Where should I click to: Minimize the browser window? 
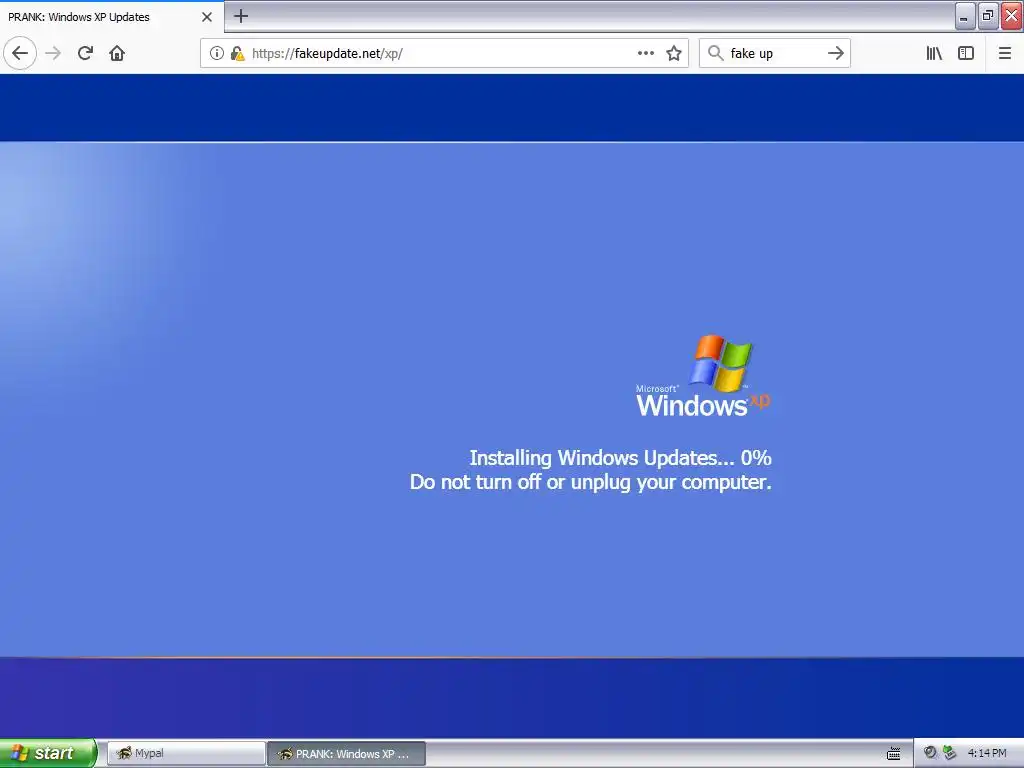click(965, 16)
